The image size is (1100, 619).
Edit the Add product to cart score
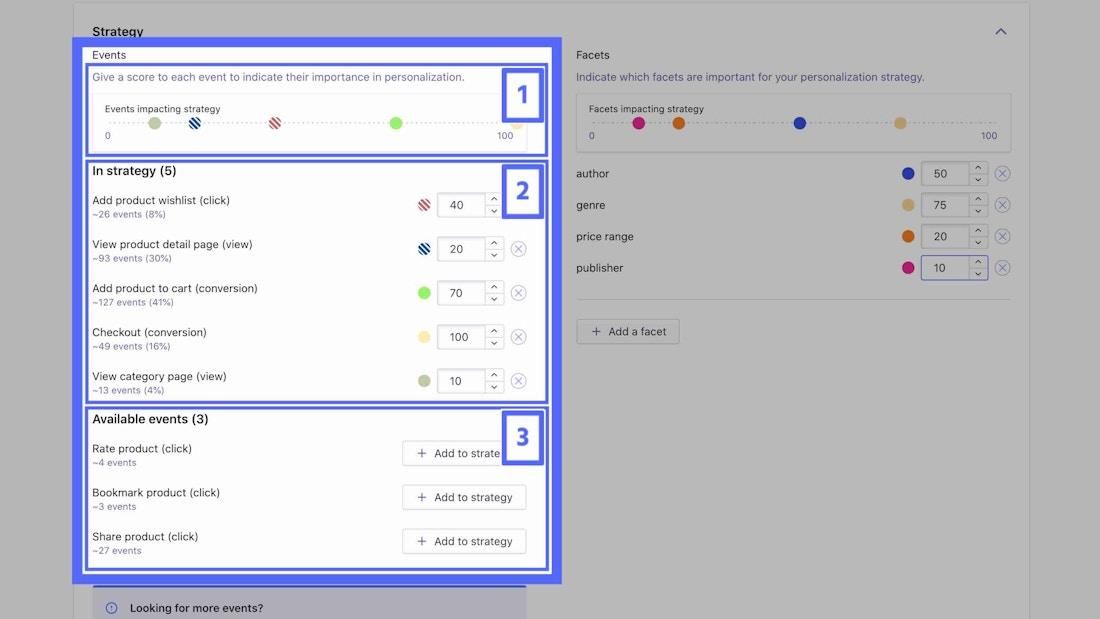click(x=460, y=293)
